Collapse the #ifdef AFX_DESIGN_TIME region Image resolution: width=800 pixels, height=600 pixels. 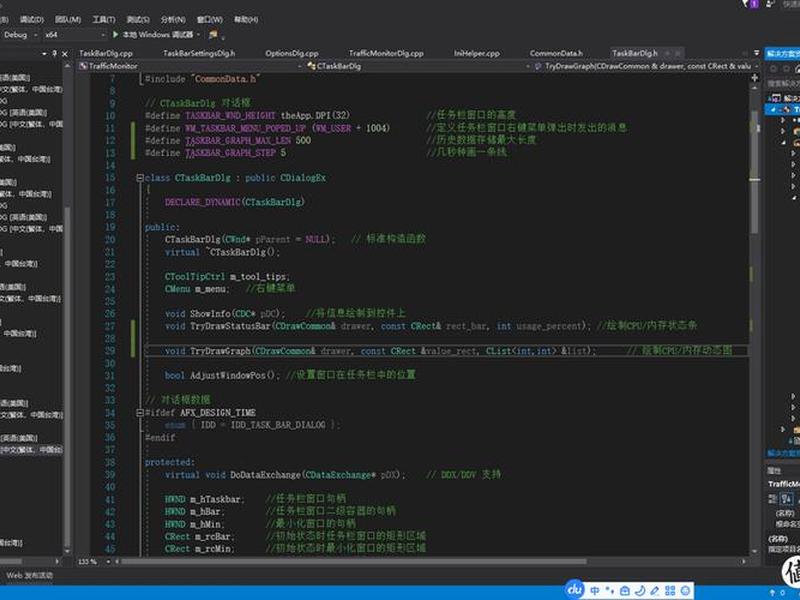pos(140,413)
